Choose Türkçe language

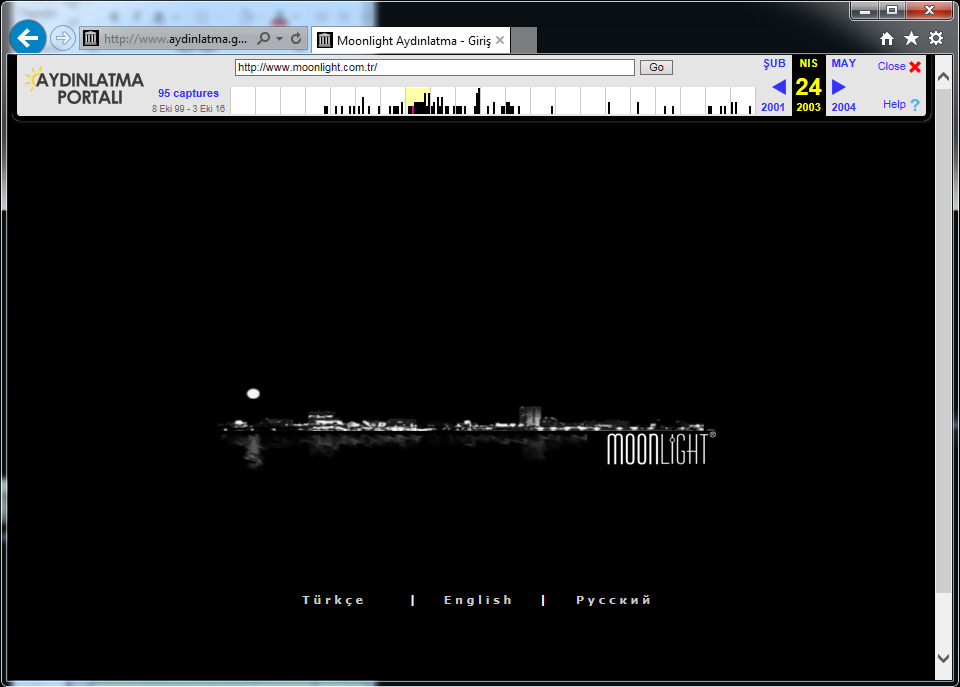pyautogui.click(x=333, y=600)
